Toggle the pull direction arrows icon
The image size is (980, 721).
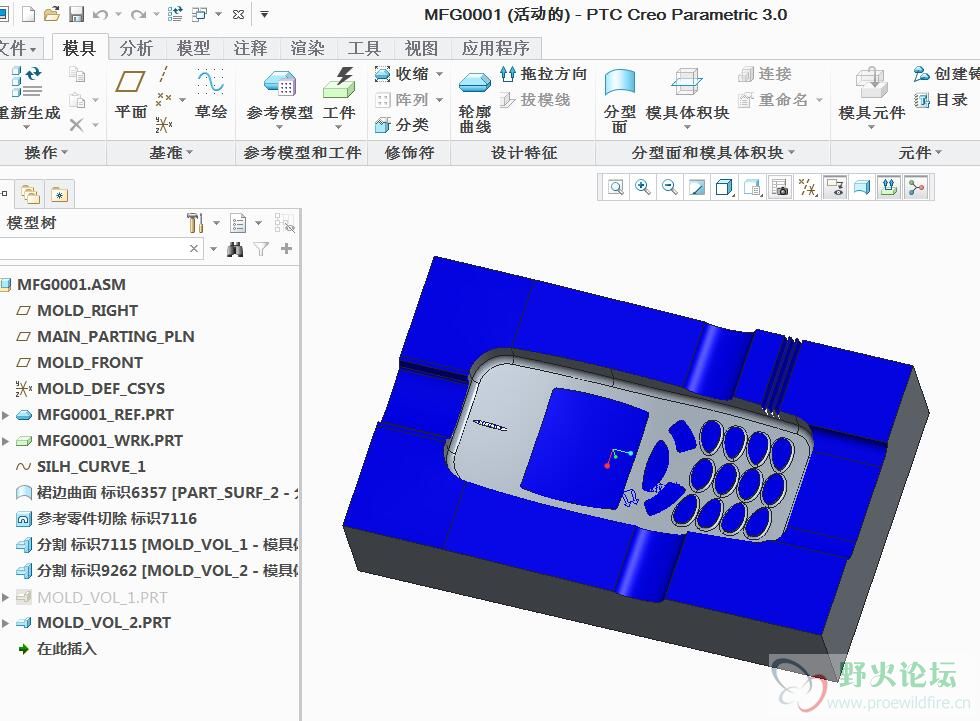(889, 187)
